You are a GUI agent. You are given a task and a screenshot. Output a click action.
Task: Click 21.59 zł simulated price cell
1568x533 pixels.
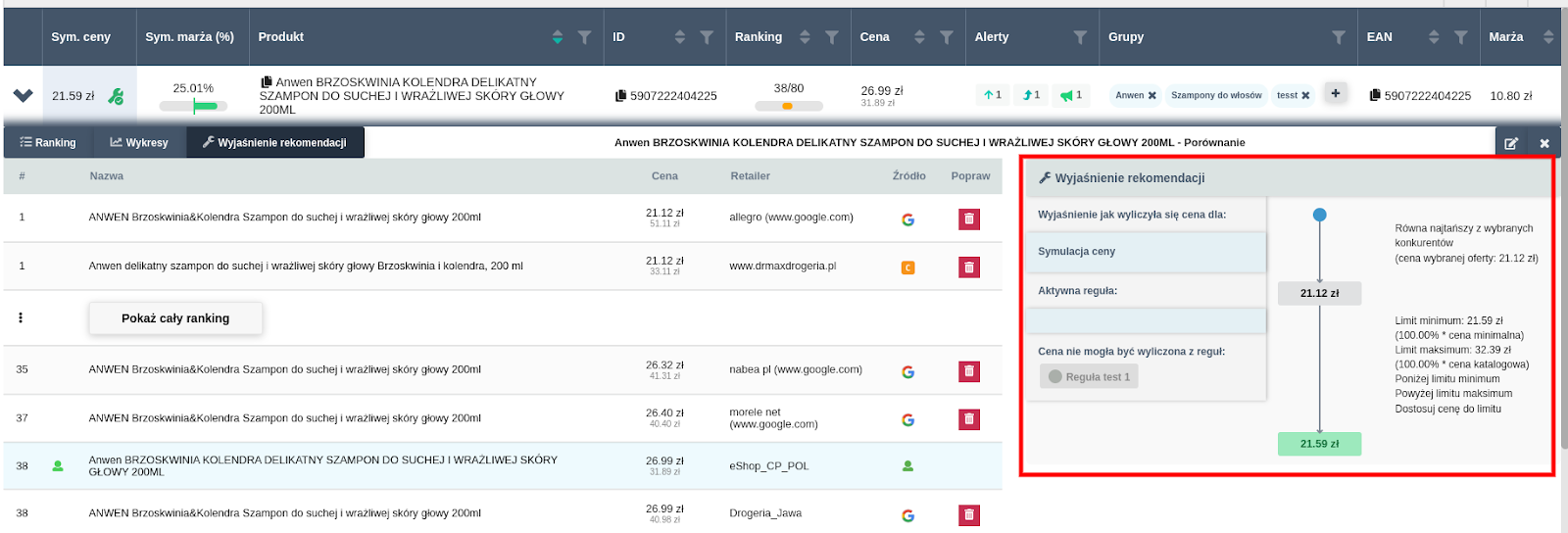click(x=73, y=96)
